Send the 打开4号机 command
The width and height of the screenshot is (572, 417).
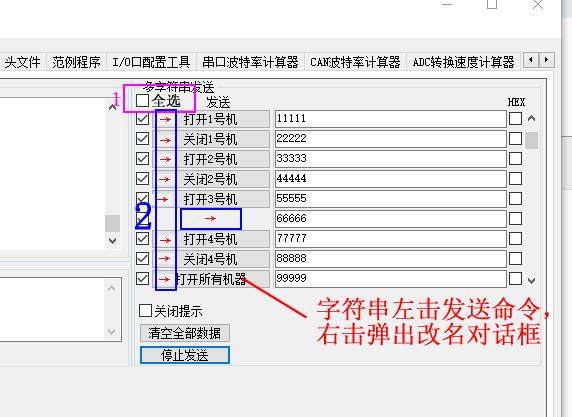[x=211, y=239]
